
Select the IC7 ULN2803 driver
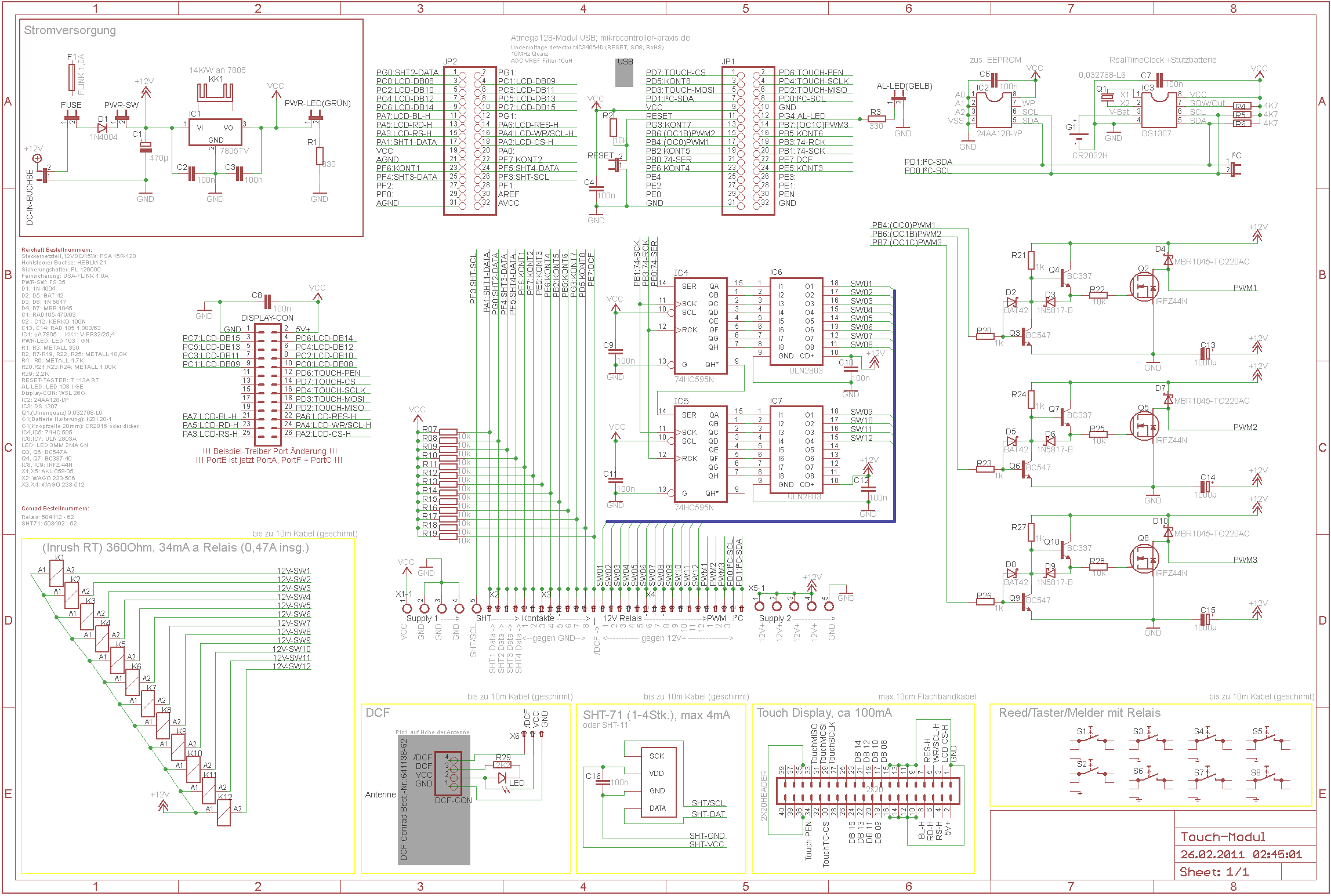coord(796,449)
